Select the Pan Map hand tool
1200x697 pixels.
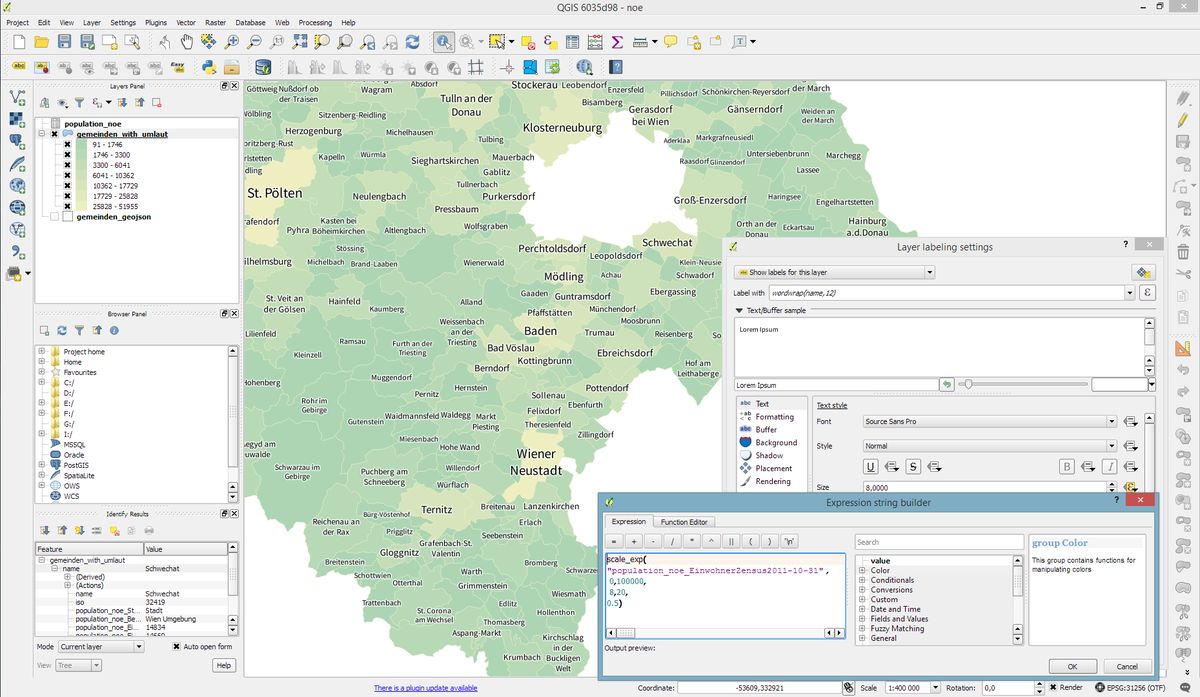[x=187, y=42]
